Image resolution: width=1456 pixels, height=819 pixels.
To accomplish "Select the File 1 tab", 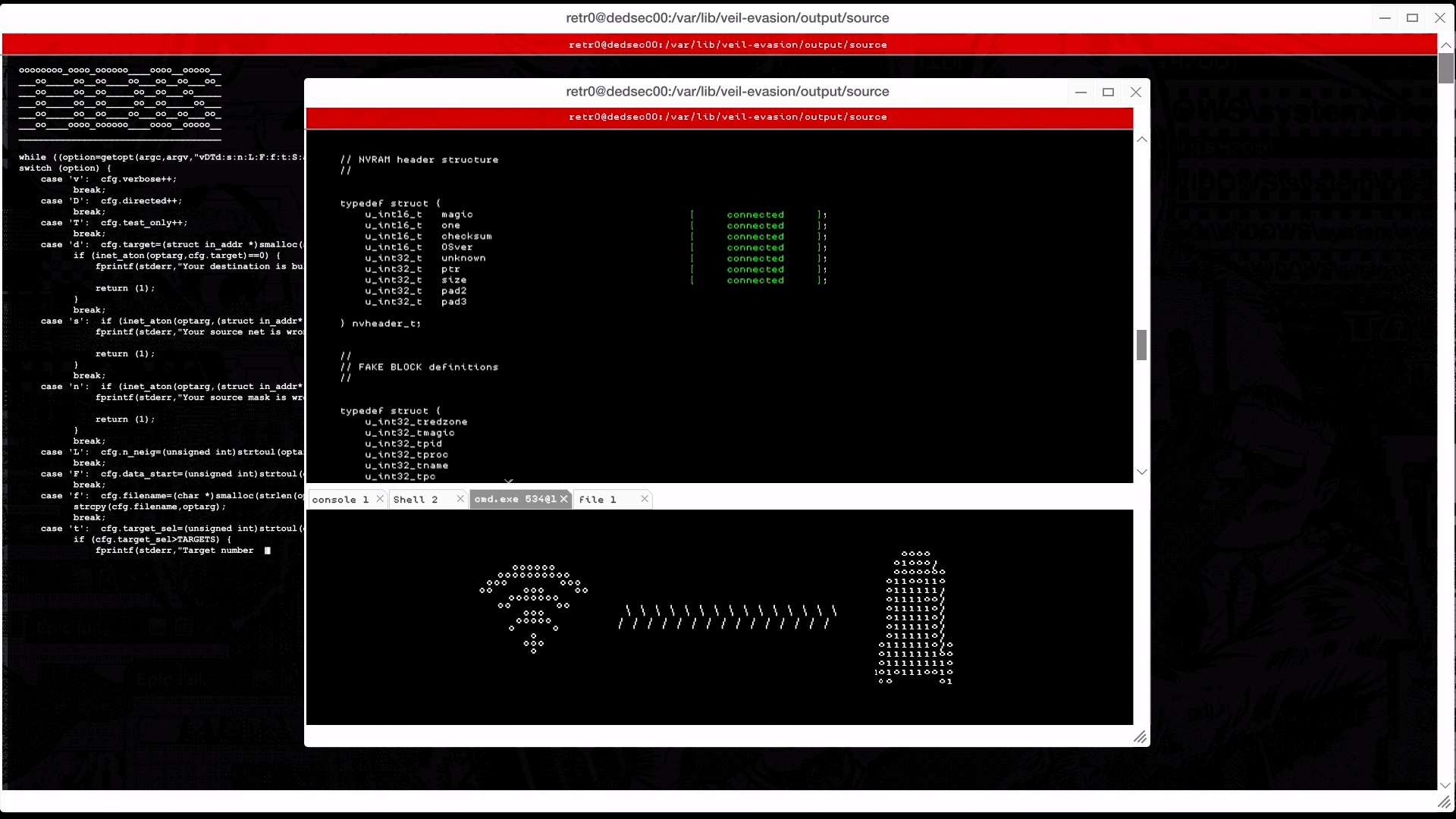I will pos(598,500).
